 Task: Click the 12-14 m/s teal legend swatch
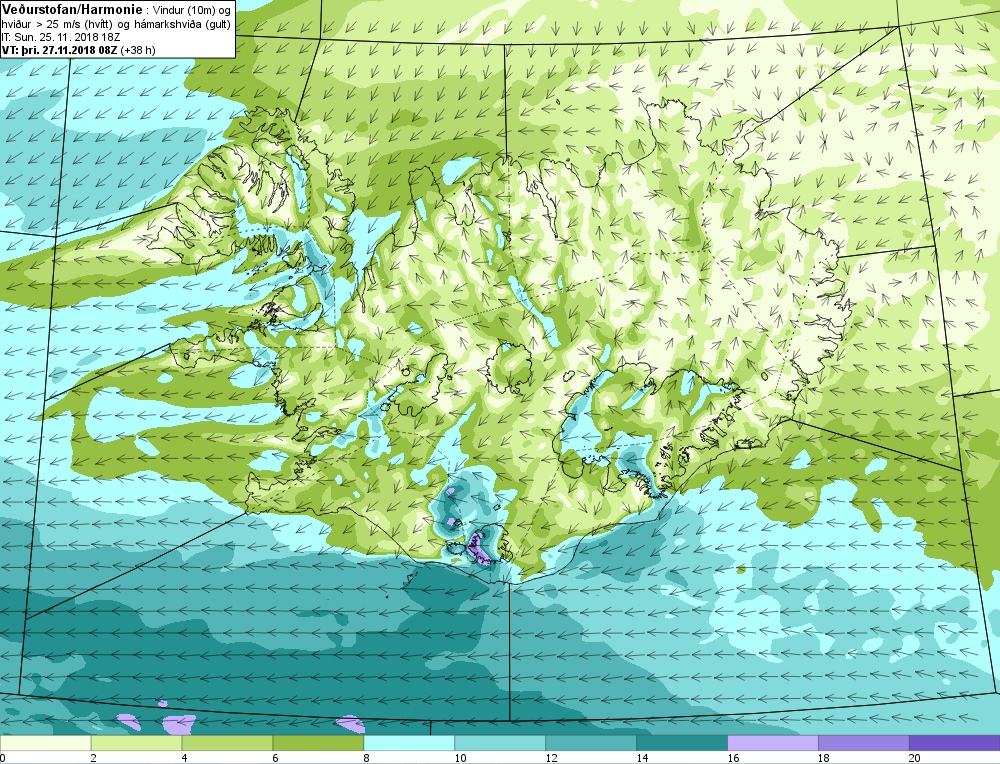point(591,743)
